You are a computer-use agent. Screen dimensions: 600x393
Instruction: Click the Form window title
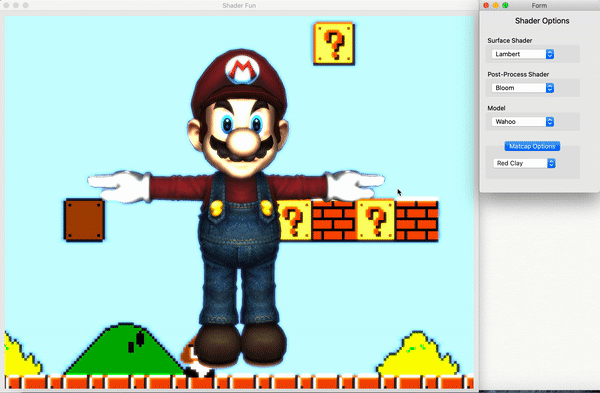tap(539, 5)
